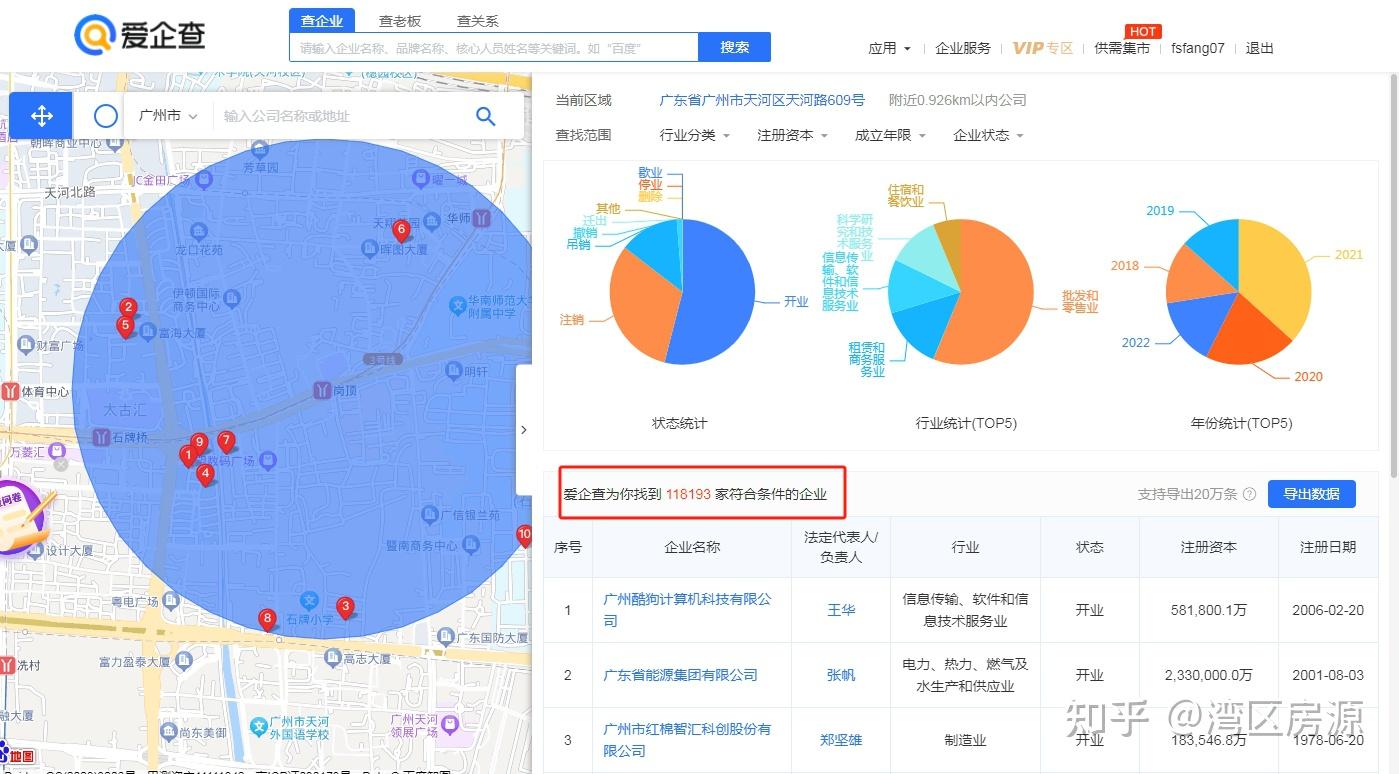Switch to the 查老板 tab
The image size is (1399, 774).
[x=400, y=21]
